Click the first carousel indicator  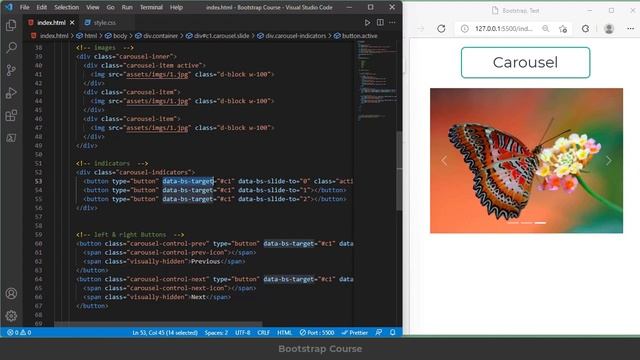coord(513,223)
